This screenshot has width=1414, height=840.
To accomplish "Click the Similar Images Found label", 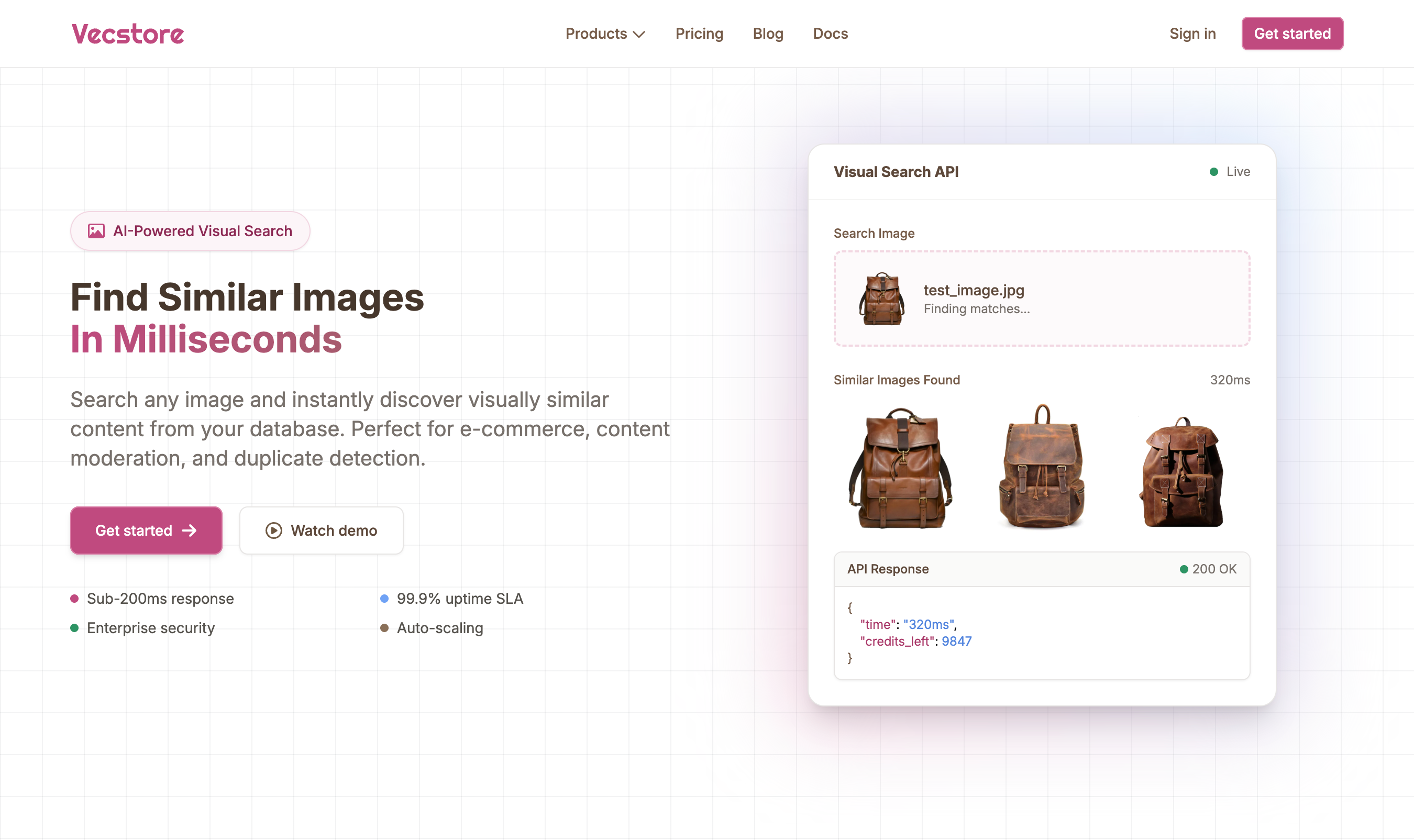I will [x=897, y=380].
